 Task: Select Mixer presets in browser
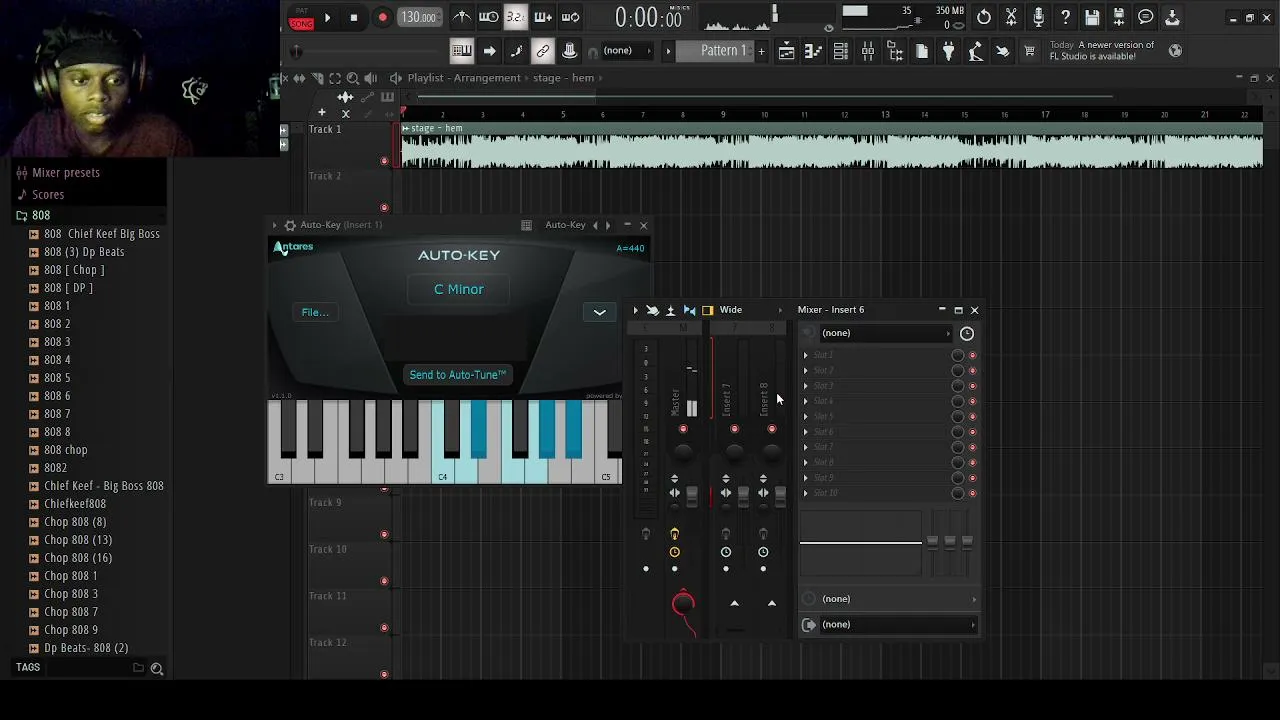(66, 173)
